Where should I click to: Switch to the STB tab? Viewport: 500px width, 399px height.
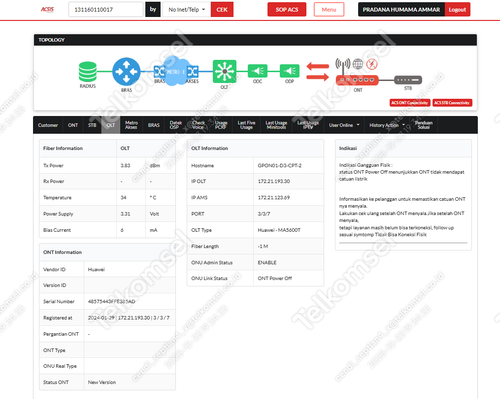pyautogui.click(x=92, y=125)
